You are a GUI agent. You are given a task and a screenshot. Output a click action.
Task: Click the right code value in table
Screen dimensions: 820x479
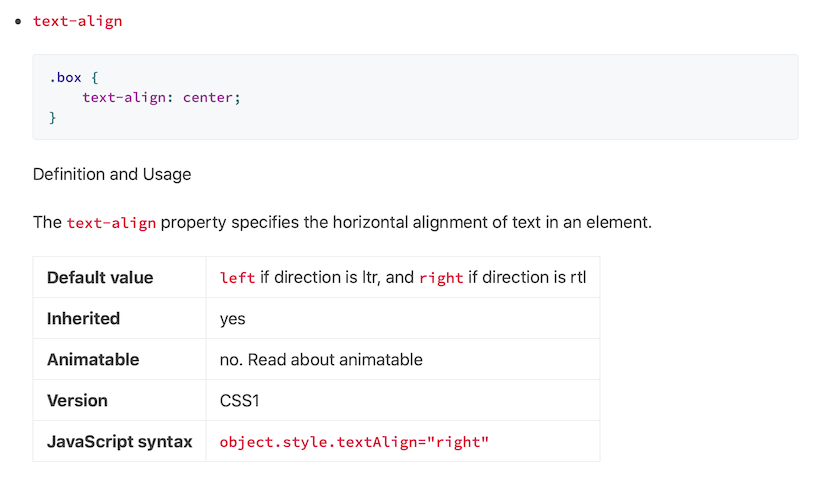point(441,278)
